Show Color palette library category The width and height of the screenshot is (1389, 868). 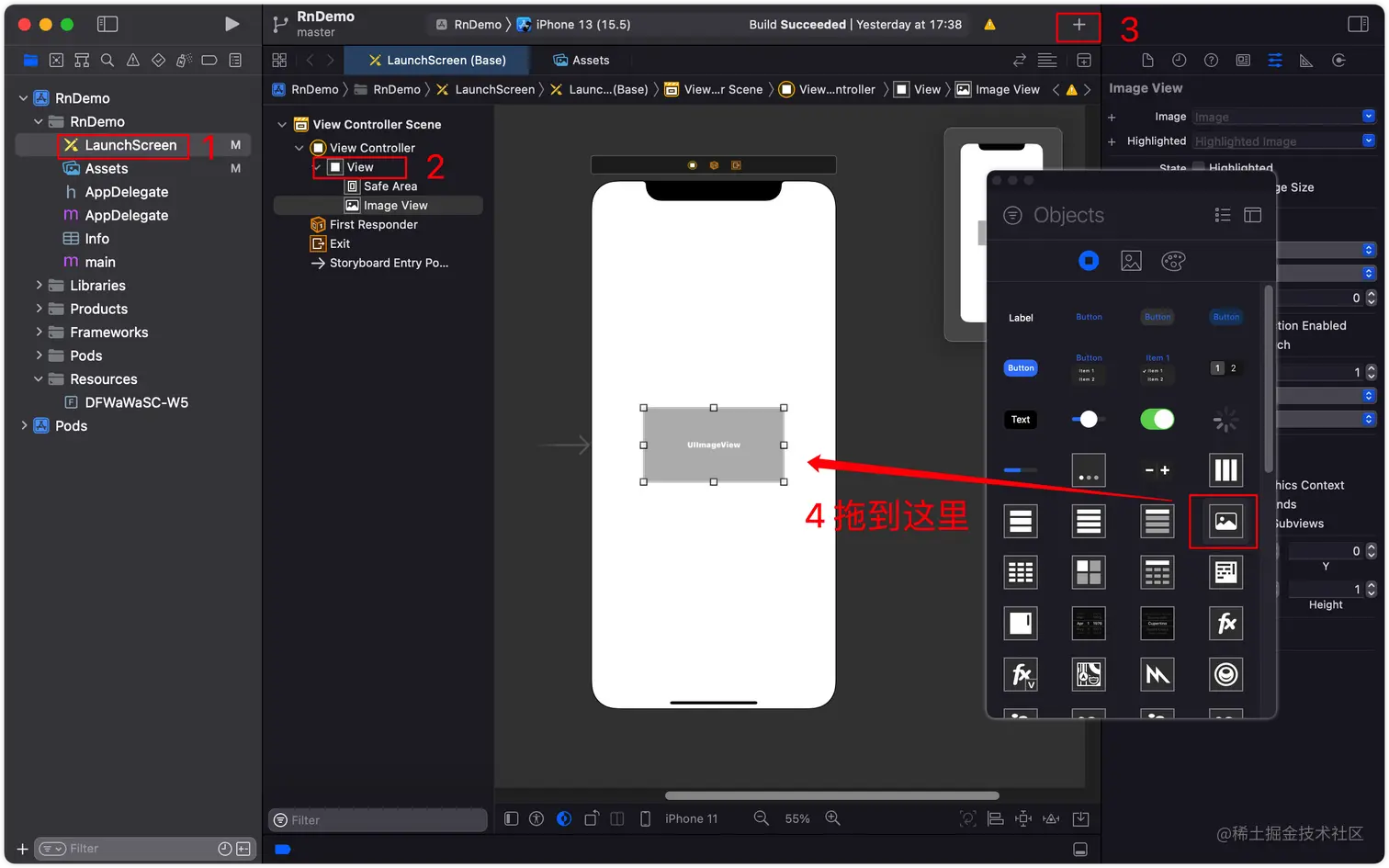point(1173,261)
